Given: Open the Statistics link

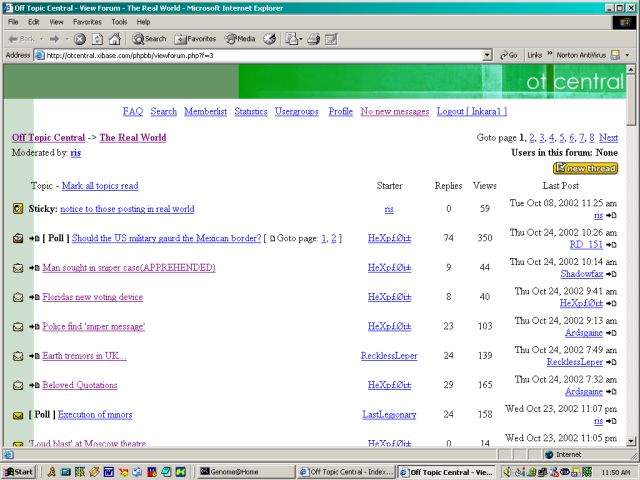Looking at the screenshot, I should click(x=251, y=111).
